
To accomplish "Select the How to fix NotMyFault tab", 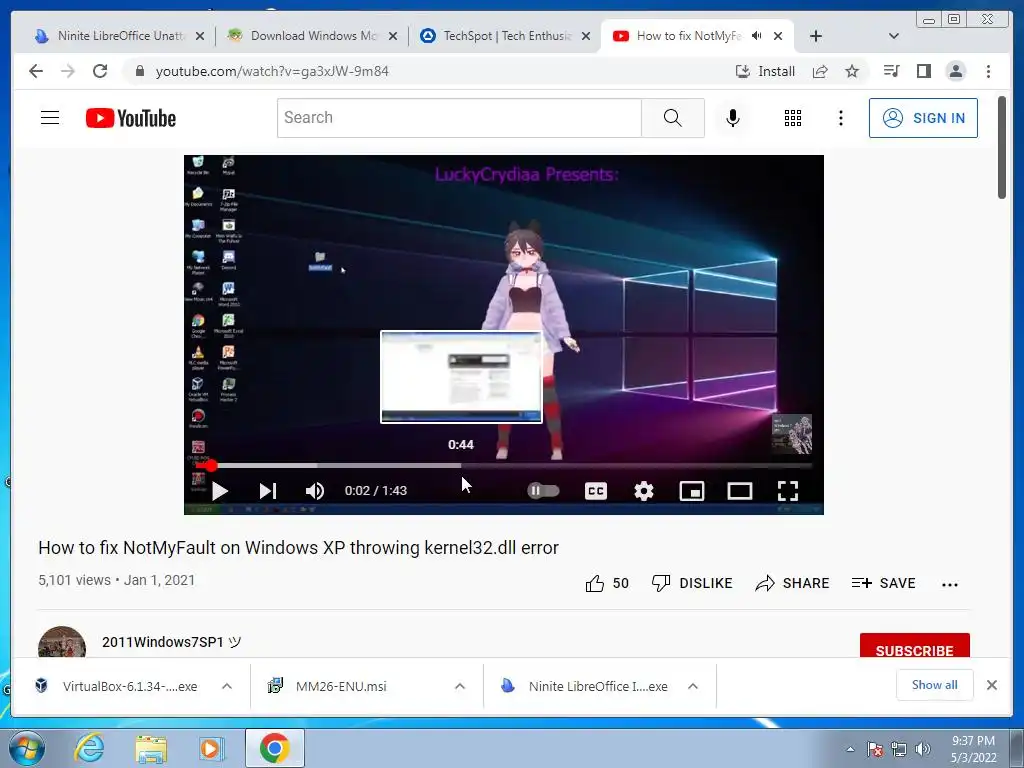I will [x=689, y=36].
